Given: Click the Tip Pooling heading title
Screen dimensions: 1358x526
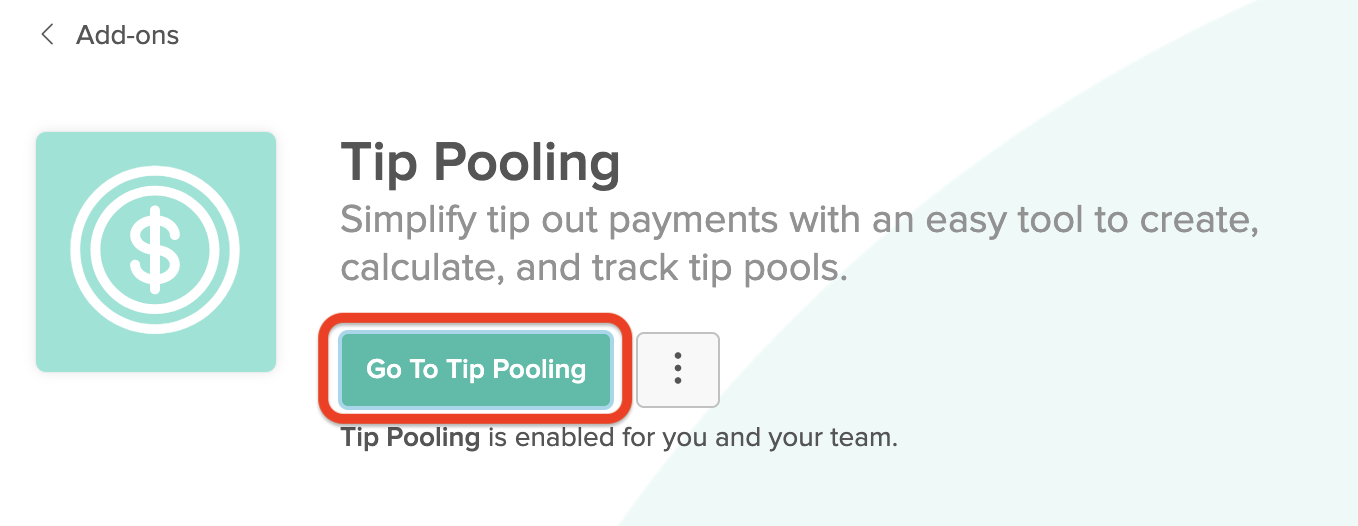Looking at the screenshot, I should pos(480,163).
